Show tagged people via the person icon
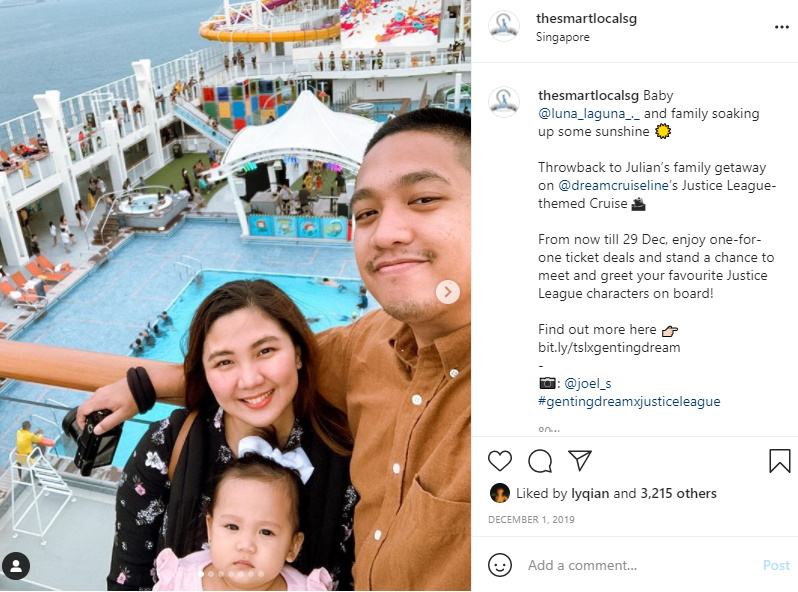The height and width of the screenshot is (592, 798). tap(16, 566)
